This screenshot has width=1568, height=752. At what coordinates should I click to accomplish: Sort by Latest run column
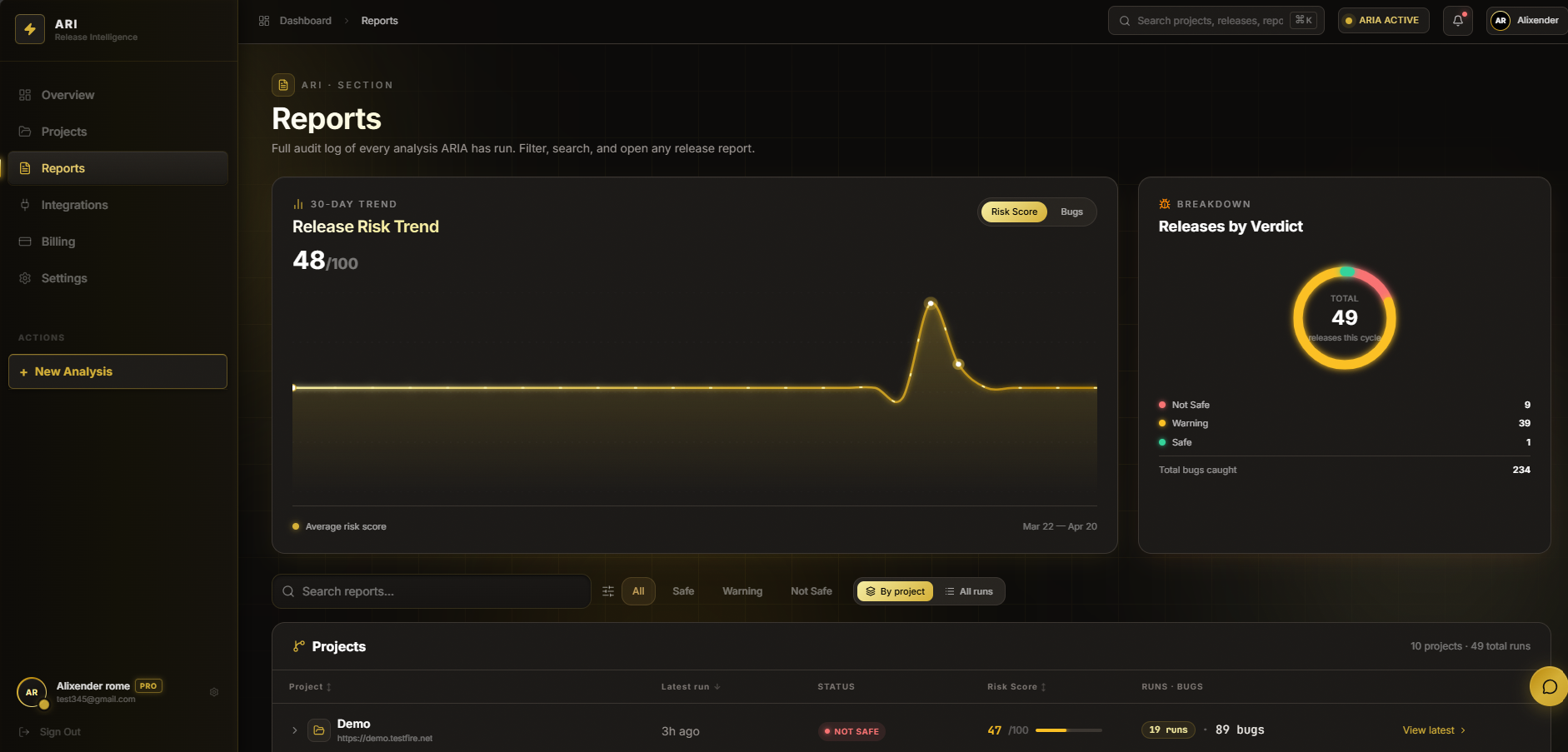pos(691,687)
